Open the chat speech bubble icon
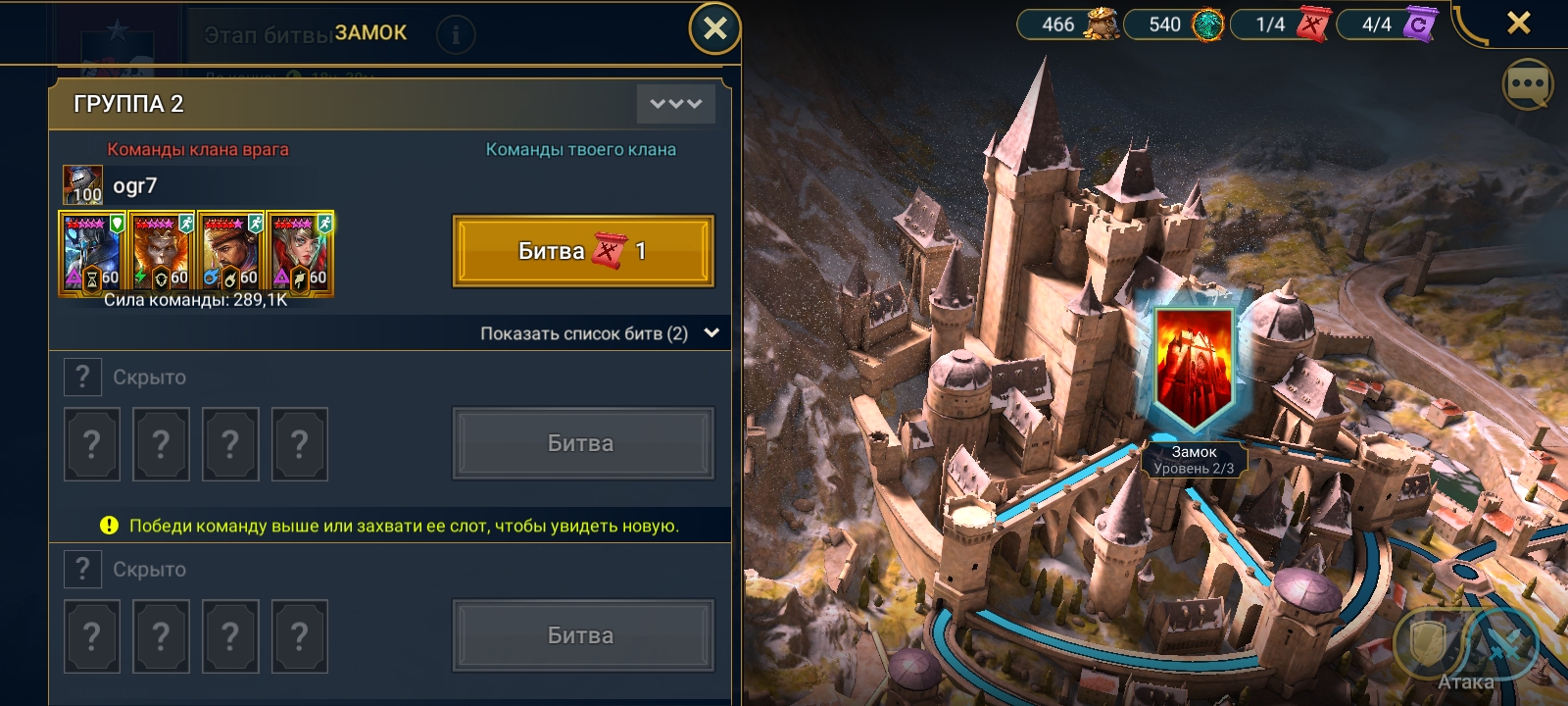1568x706 pixels. 1528,84
